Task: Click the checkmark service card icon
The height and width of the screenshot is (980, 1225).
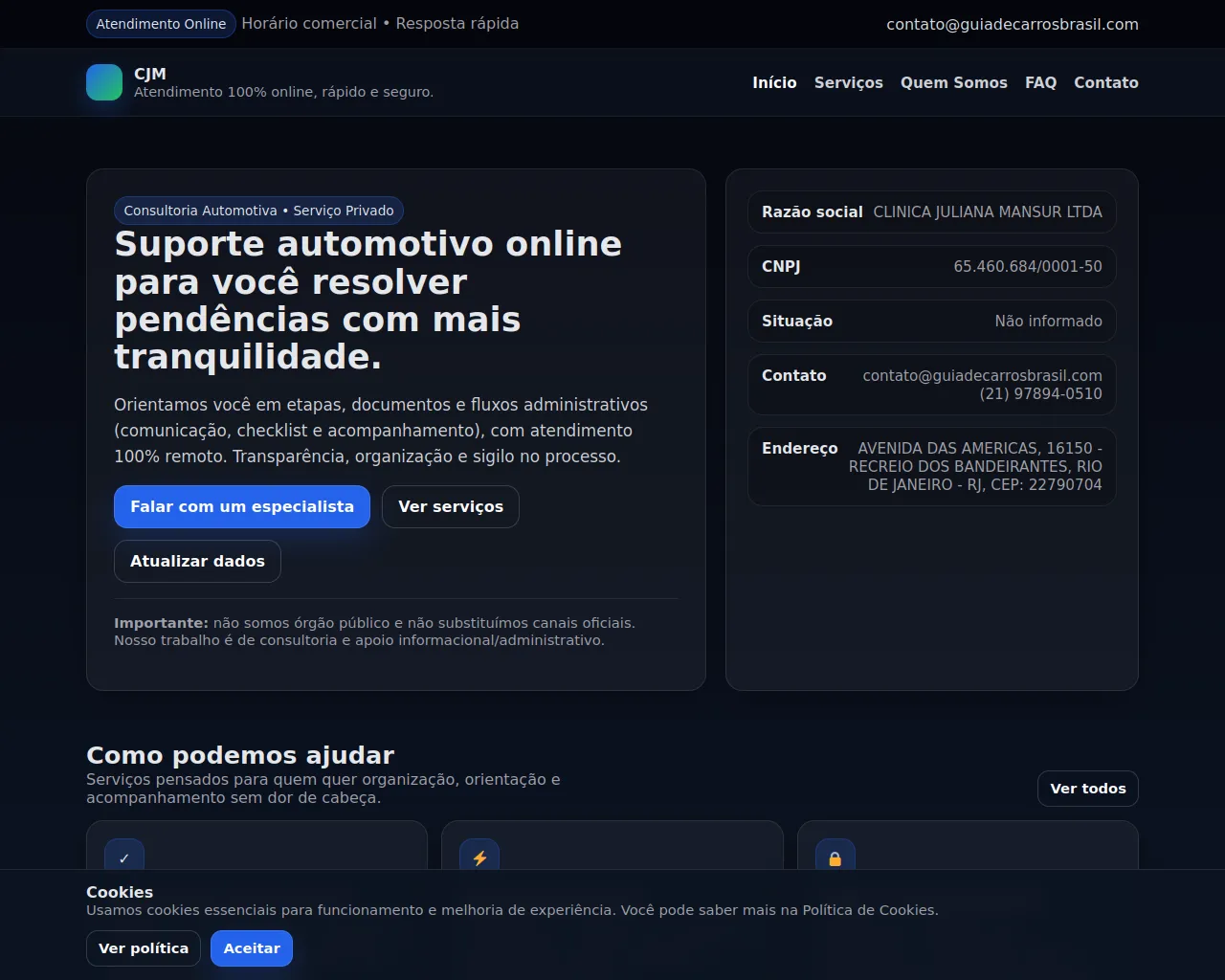Action: [x=124, y=857]
